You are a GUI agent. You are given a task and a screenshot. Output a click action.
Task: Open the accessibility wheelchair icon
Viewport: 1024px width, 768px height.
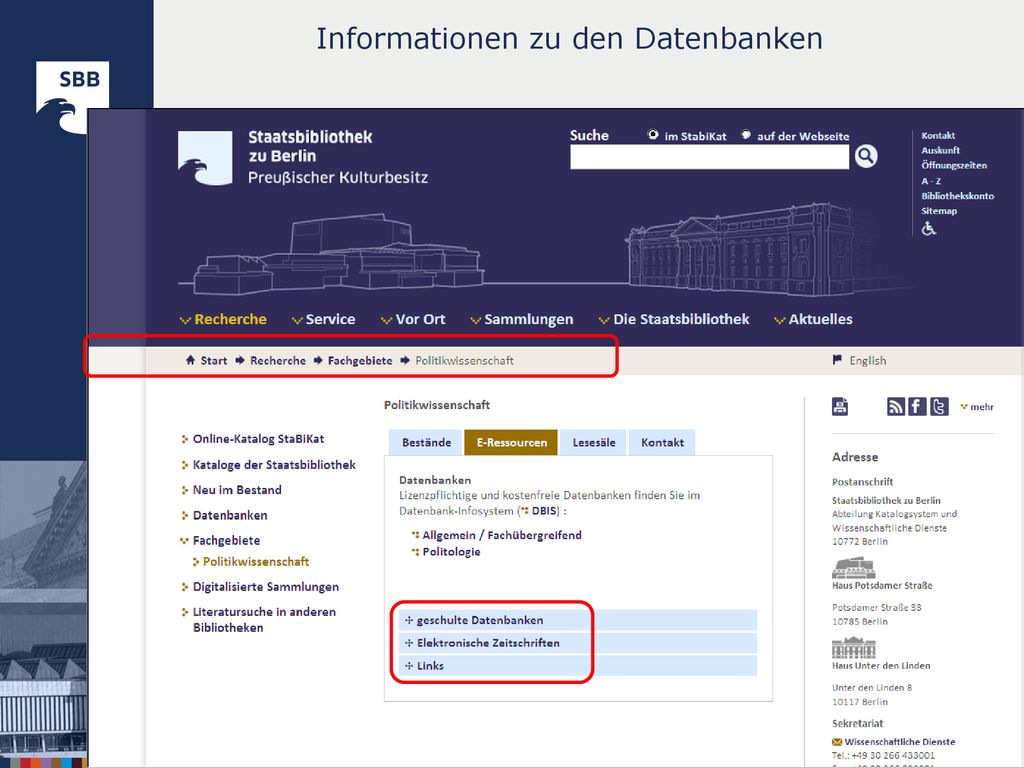tap(929, 229)
